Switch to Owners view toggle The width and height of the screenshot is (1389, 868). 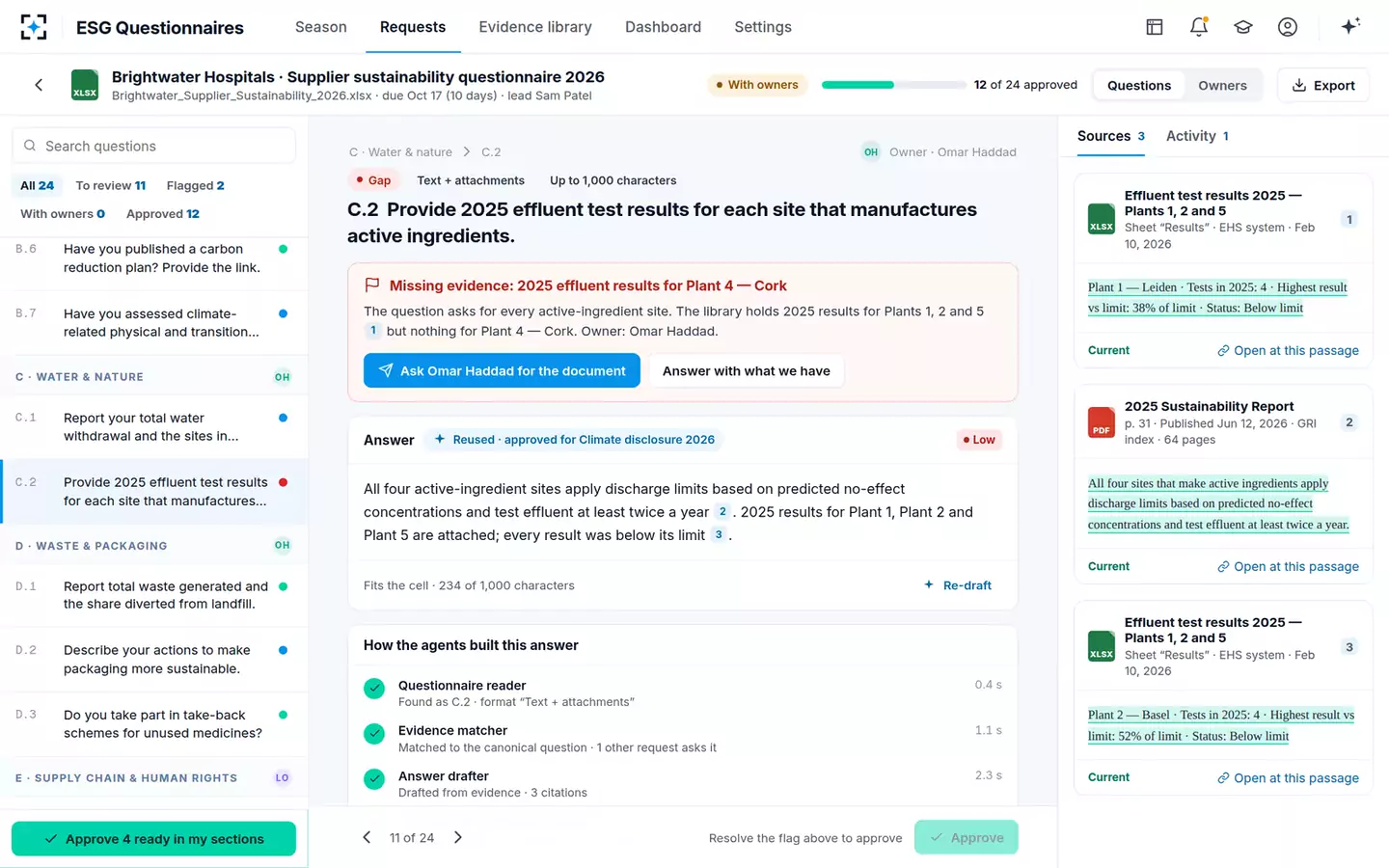pos(1222,86)
